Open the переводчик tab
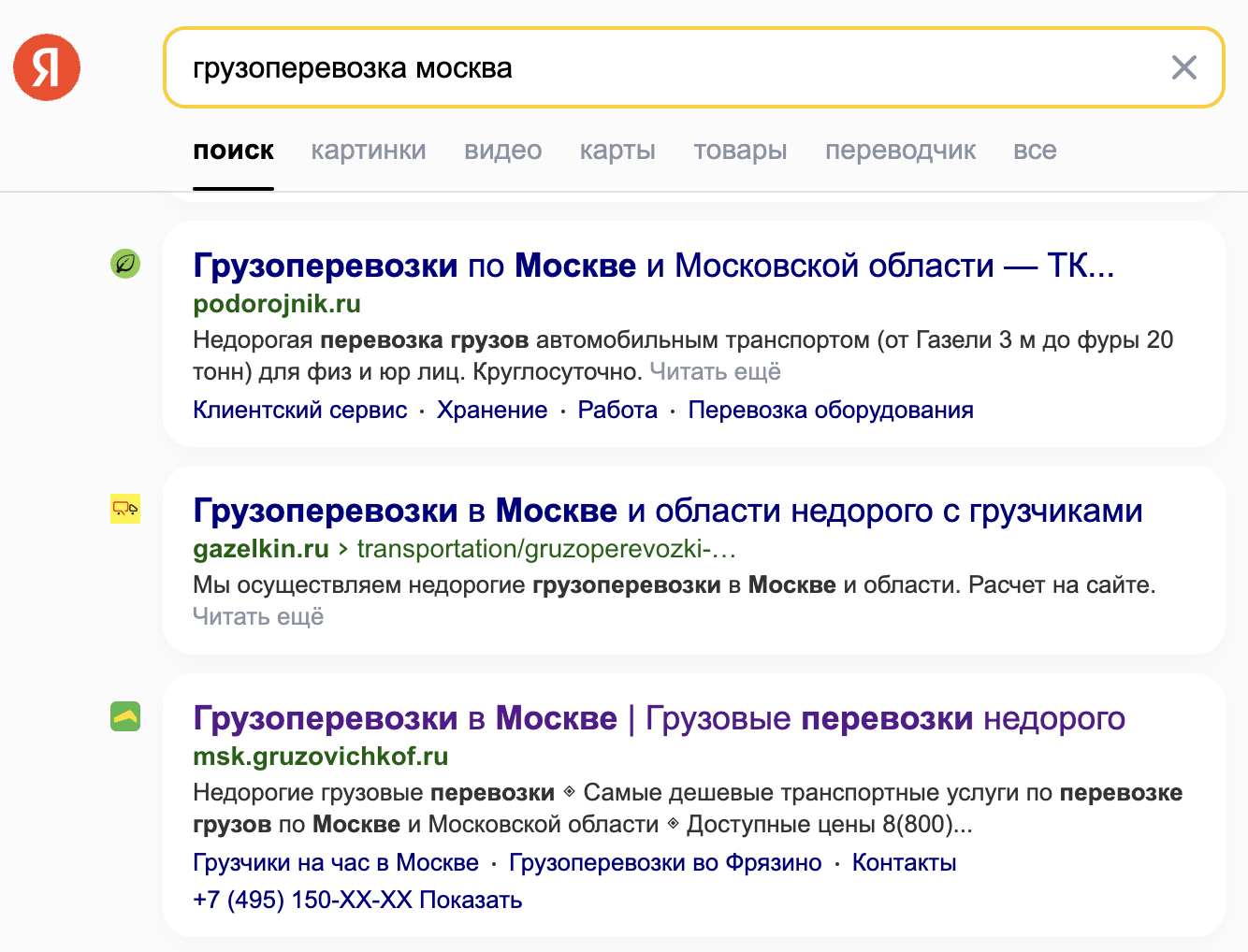Viewport: 1248px width, 952px height. (x=900, y=151)
